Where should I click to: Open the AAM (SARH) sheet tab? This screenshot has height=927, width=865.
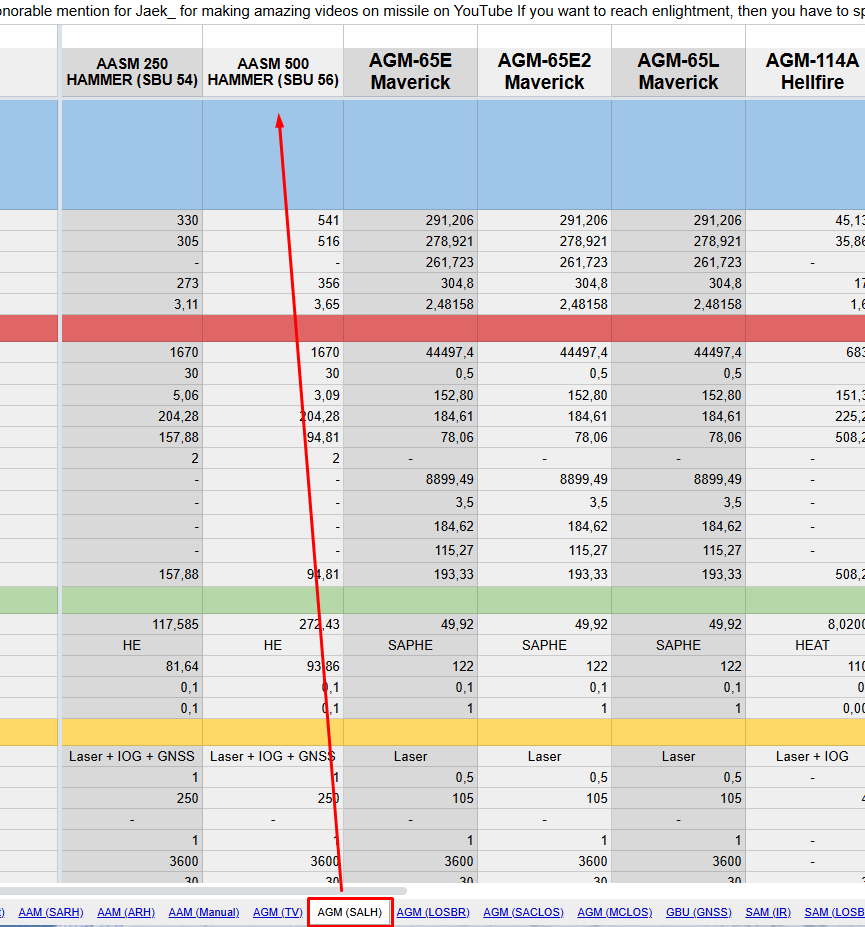pyautogui.click(x=50, y=912)
